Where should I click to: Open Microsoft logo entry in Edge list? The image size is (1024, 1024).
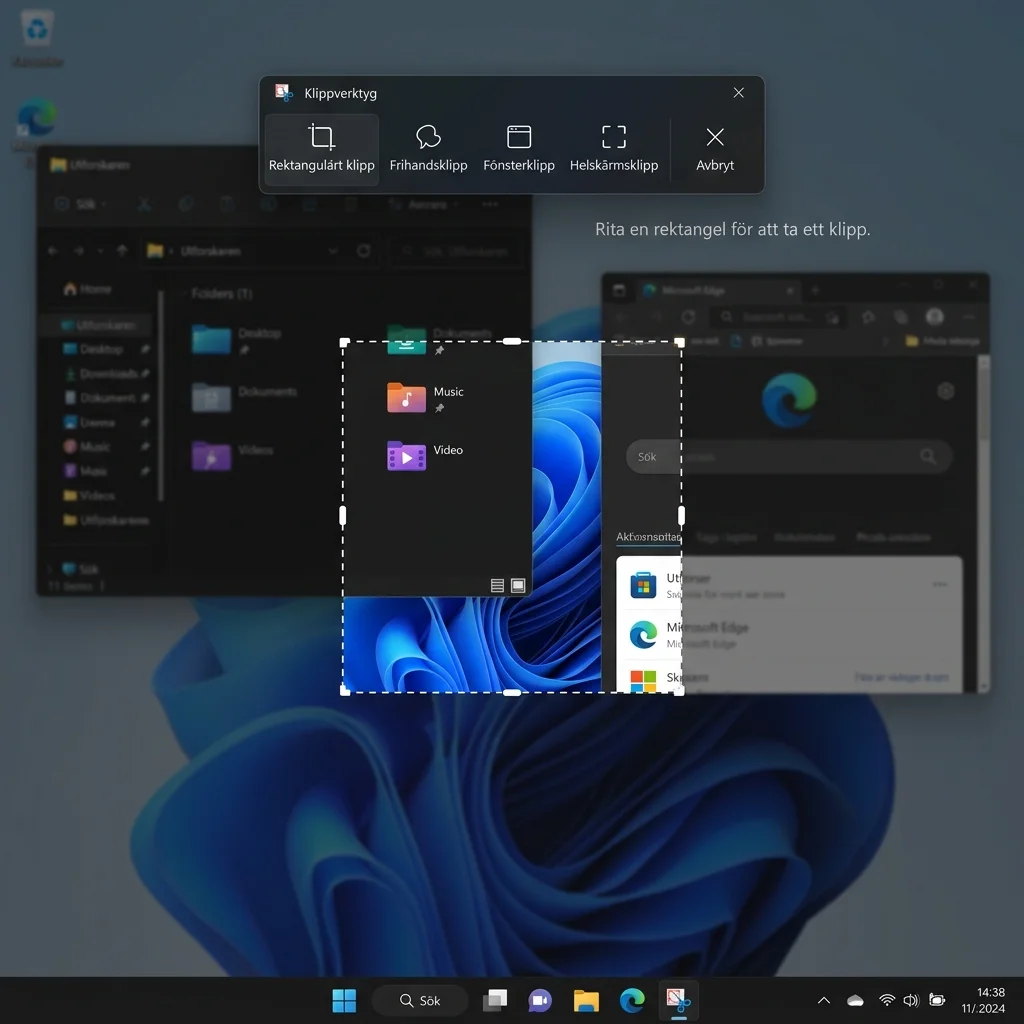tap(788, 678)
